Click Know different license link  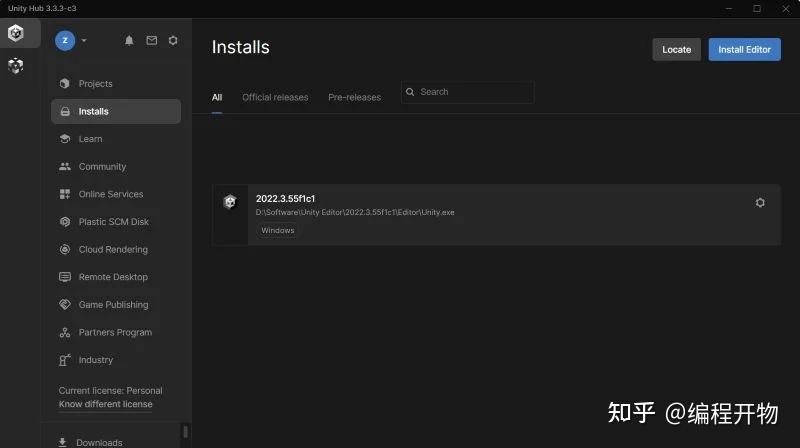[x=106, y=404]
